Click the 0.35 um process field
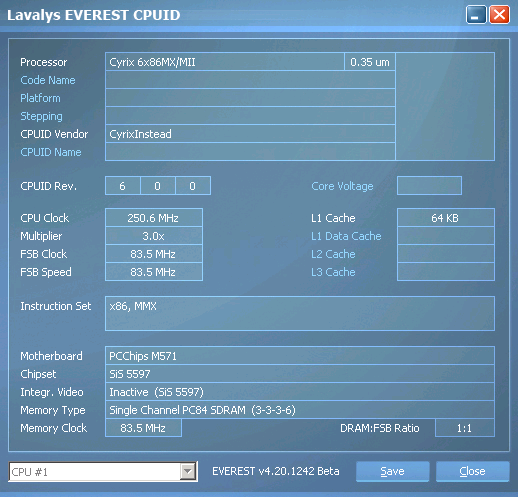 (370, 62)
